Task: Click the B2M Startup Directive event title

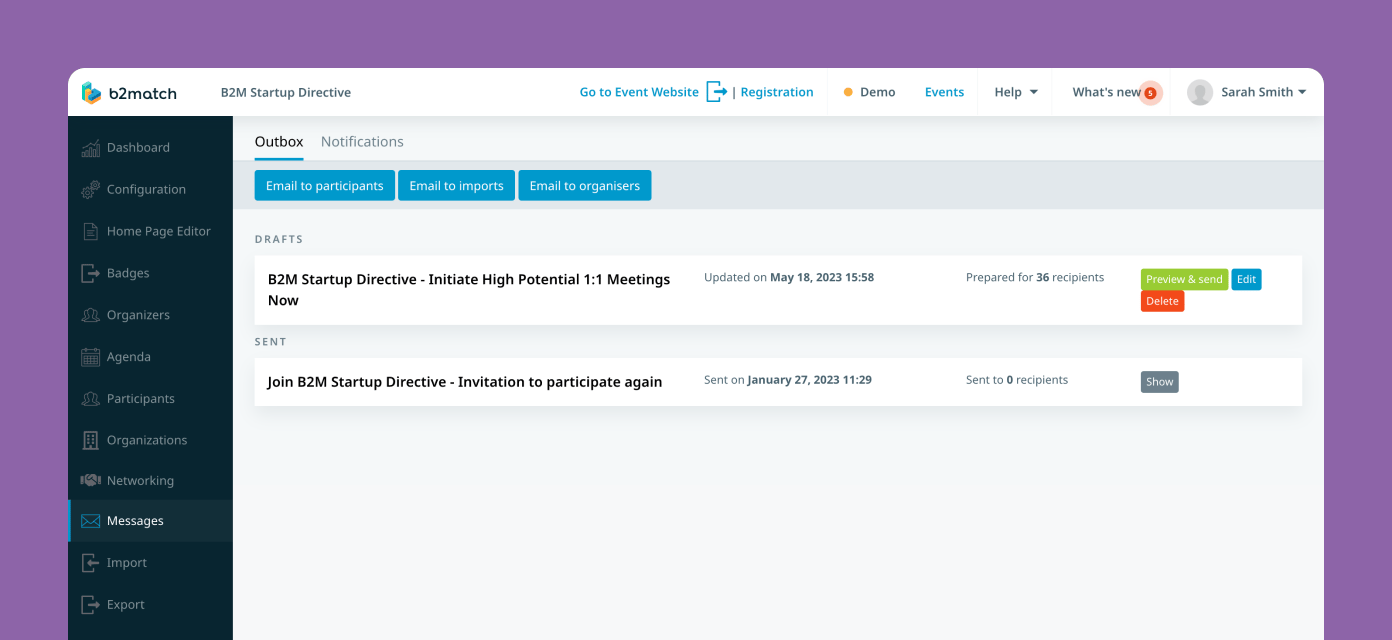Action: (x=286, y=93)
